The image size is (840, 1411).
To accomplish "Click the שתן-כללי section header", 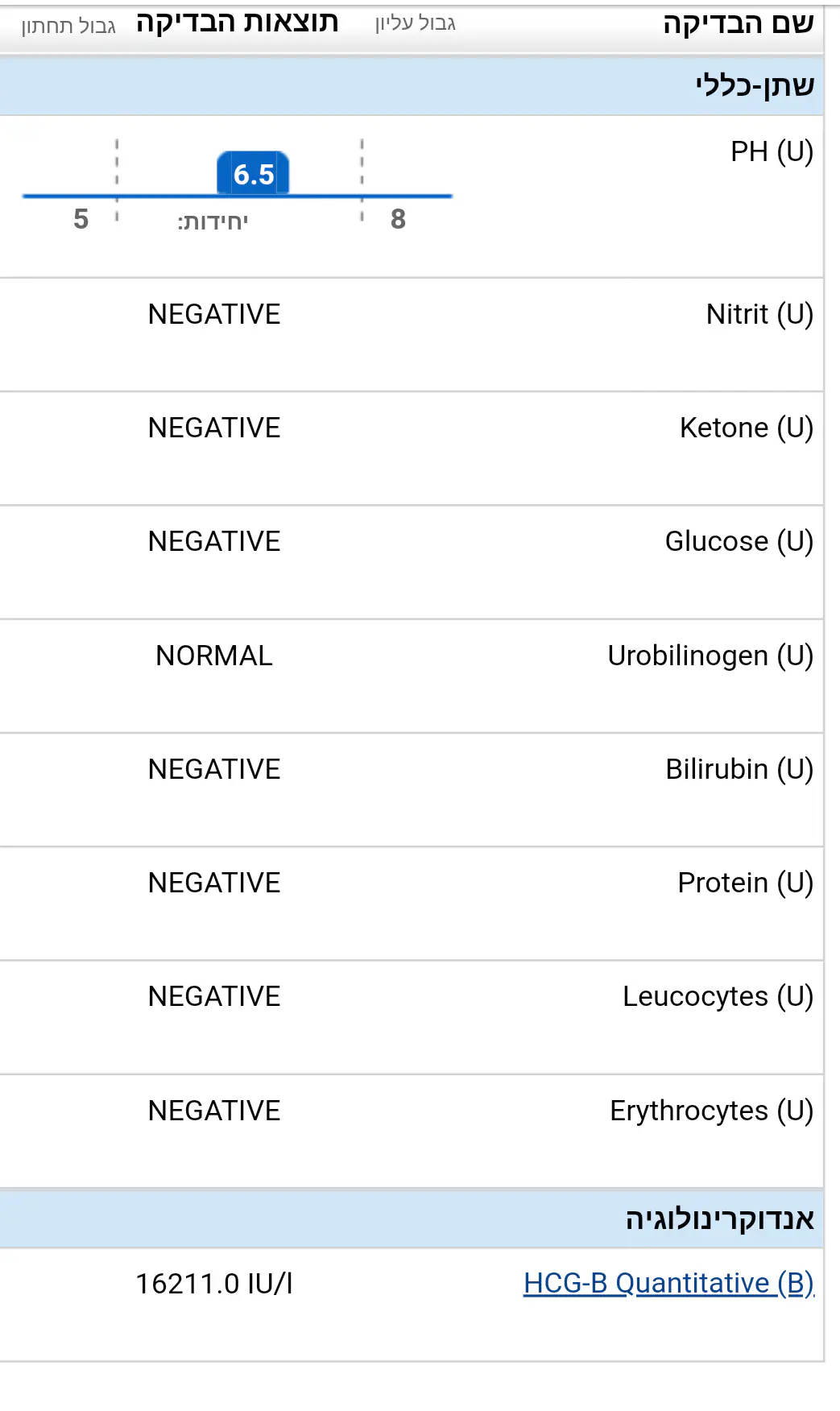I will pos(755,85).
